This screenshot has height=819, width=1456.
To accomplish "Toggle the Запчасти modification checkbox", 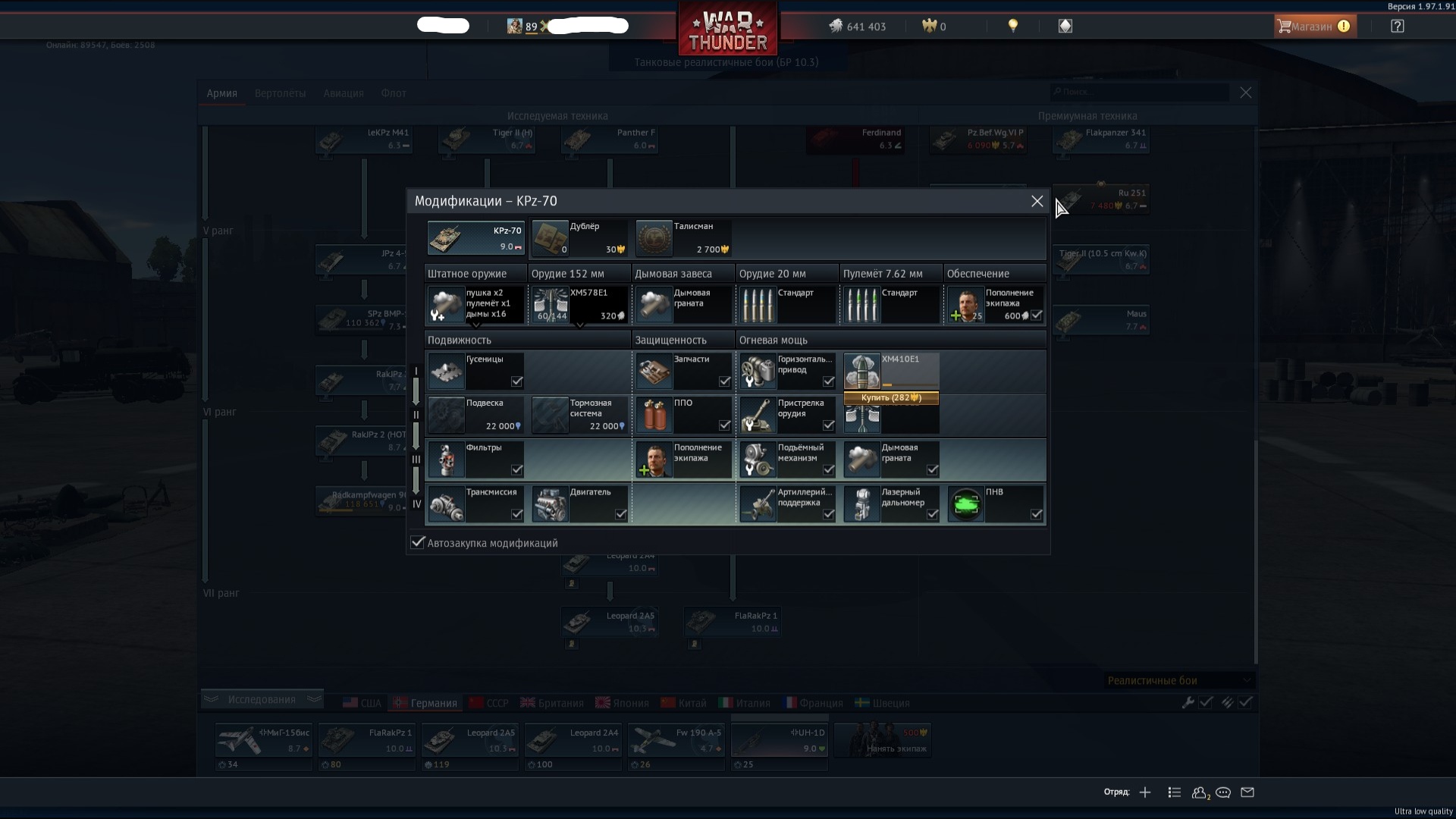I will click(x=725, y=381).
